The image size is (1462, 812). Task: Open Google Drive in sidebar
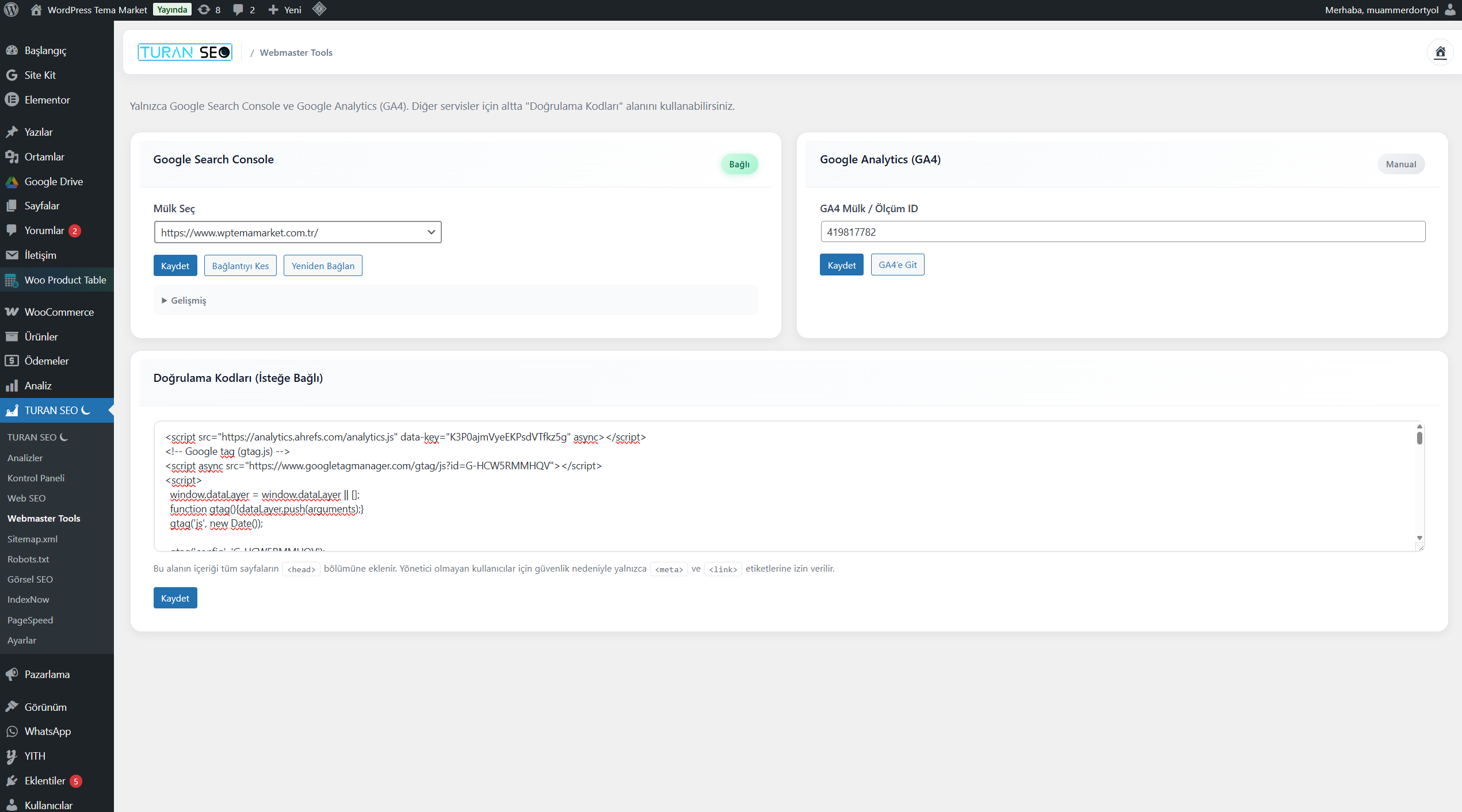point(54,181)
